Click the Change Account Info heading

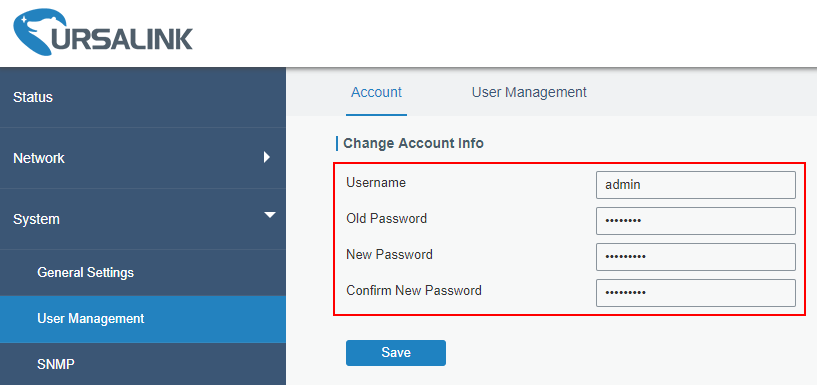(x=413, y=143)
